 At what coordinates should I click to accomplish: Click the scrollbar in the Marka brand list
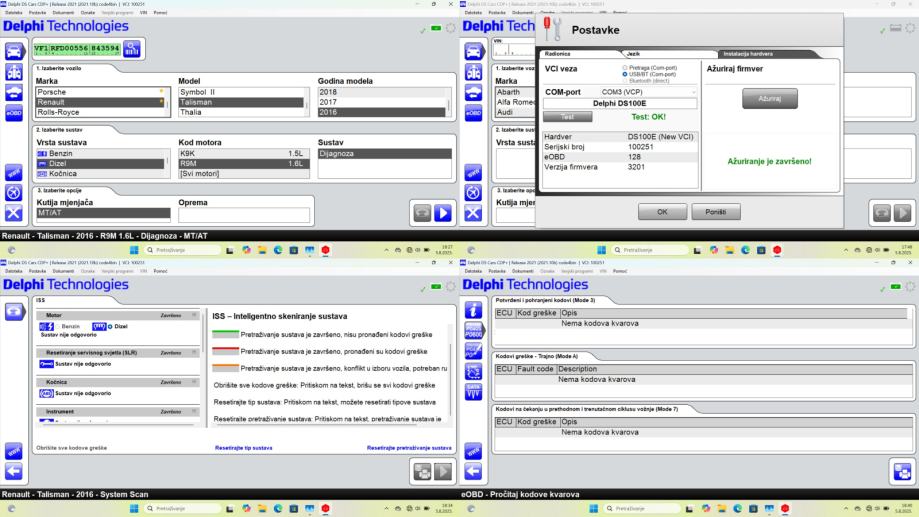[x=168, y=102]
